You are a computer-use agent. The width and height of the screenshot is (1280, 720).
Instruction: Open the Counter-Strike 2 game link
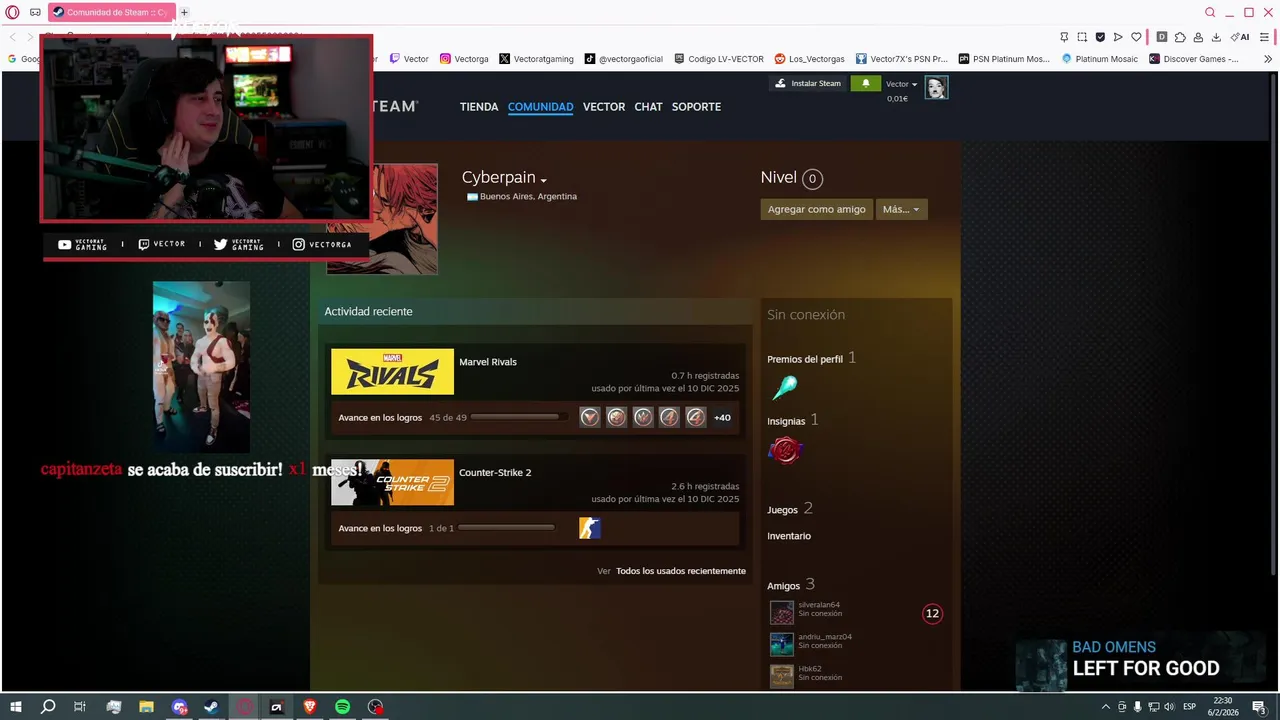pos(495,473)
